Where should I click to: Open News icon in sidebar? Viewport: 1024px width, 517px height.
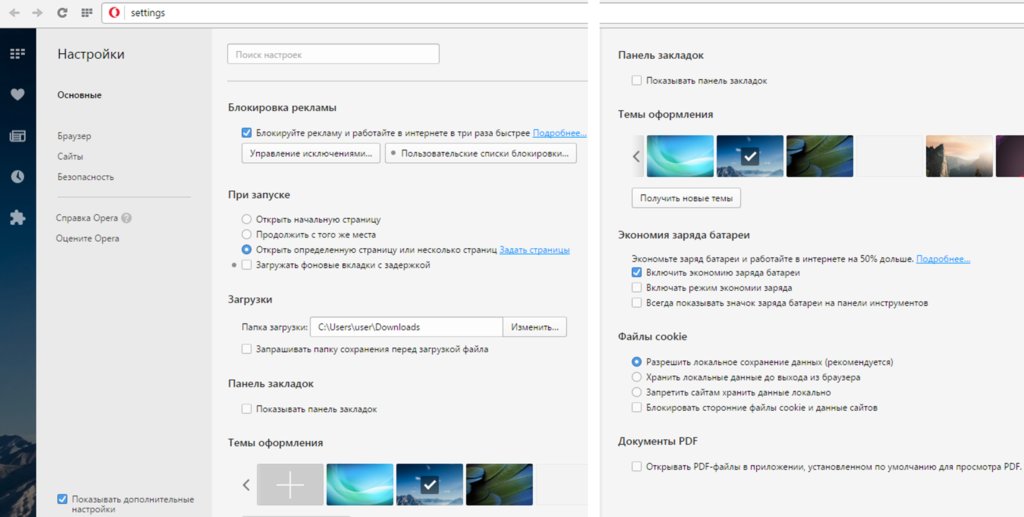[x=18, y=136]
